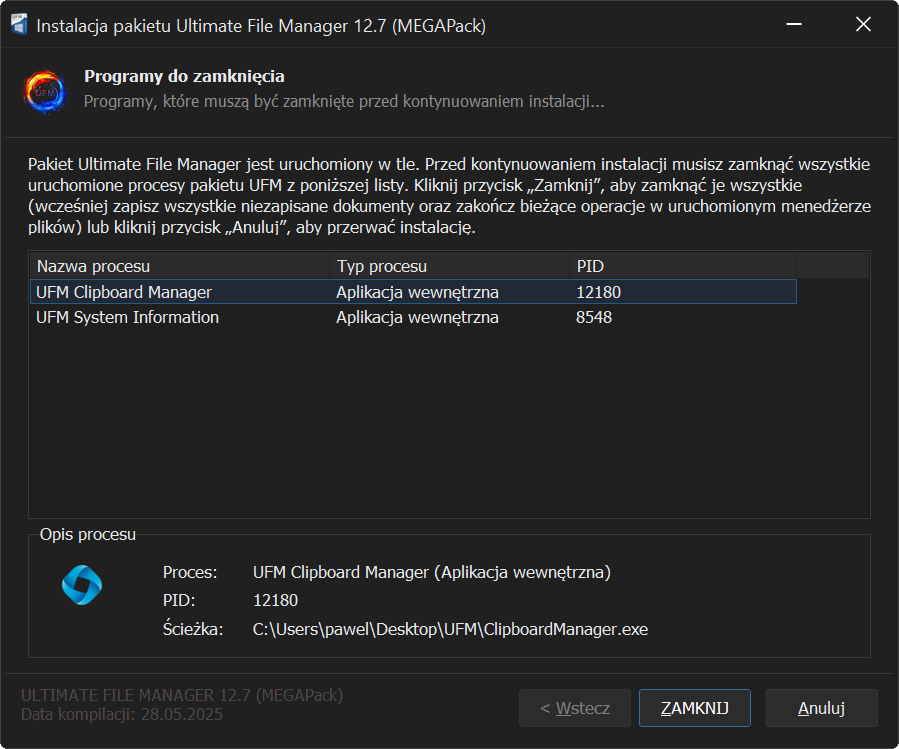Select the UFM Clipboard Manager process row
This screenshot has width=899, height=749.
[124, 292]
